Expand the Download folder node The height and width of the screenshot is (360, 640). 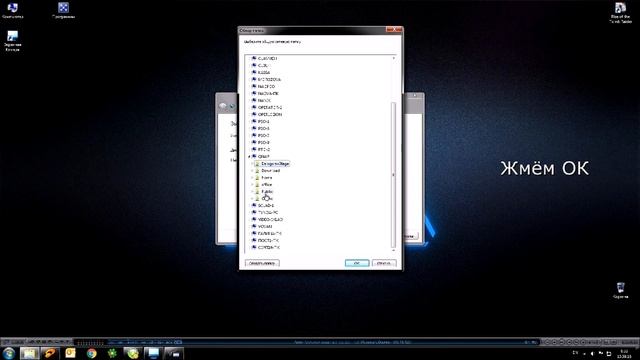pos(252,171)
